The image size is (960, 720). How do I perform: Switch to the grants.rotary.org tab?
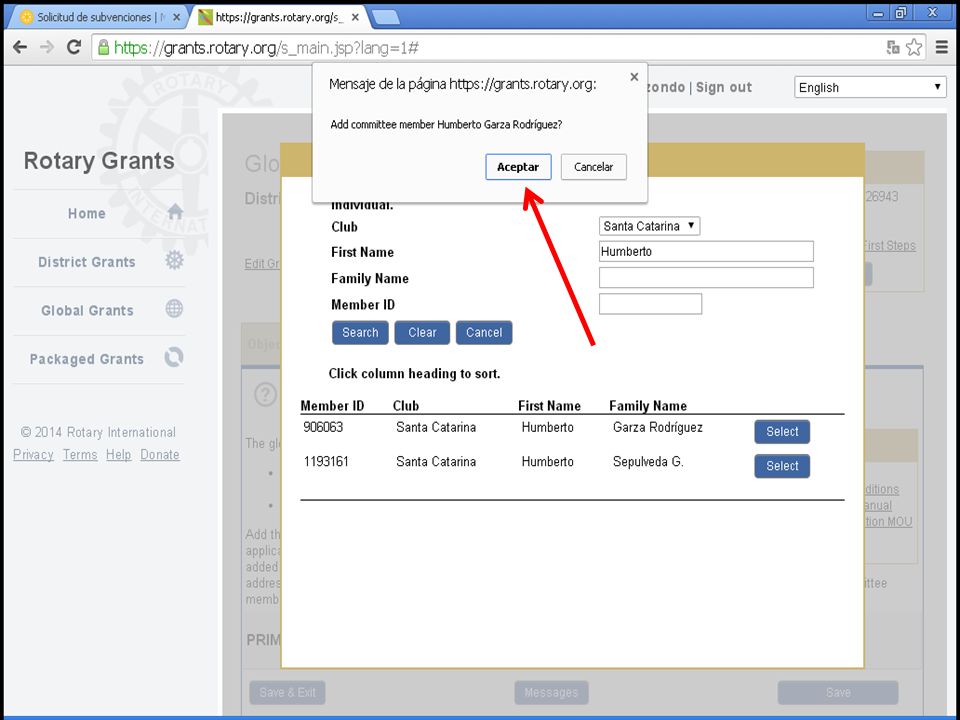[x=279, y=17]
